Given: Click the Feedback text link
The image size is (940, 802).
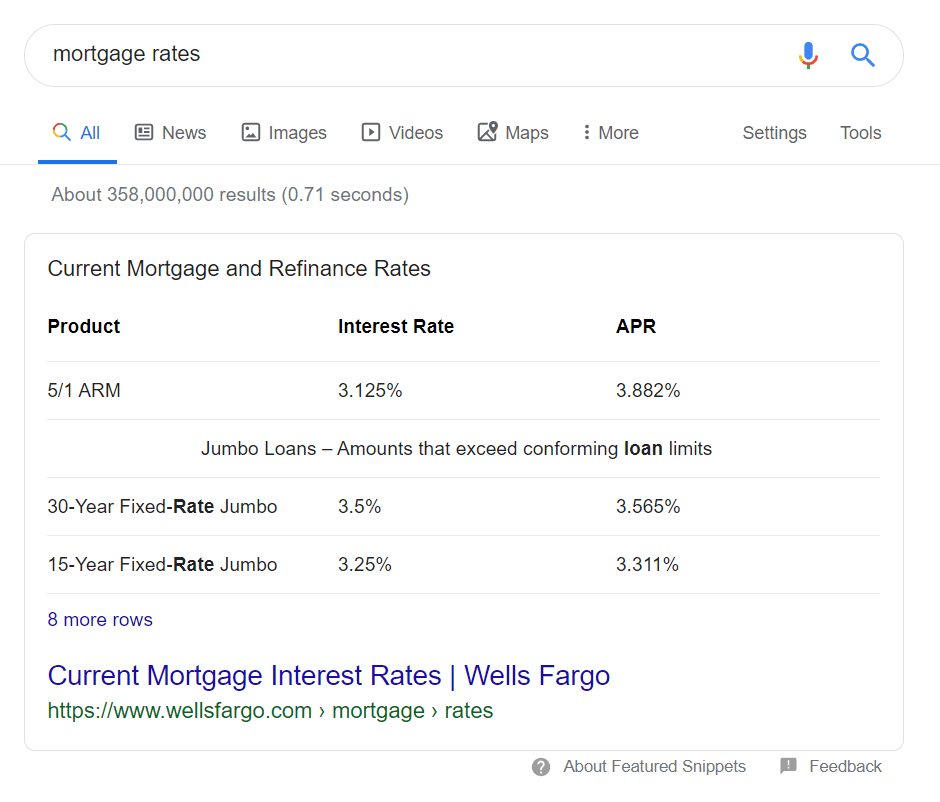Looking at the screenshot, I should pos(845,766).
